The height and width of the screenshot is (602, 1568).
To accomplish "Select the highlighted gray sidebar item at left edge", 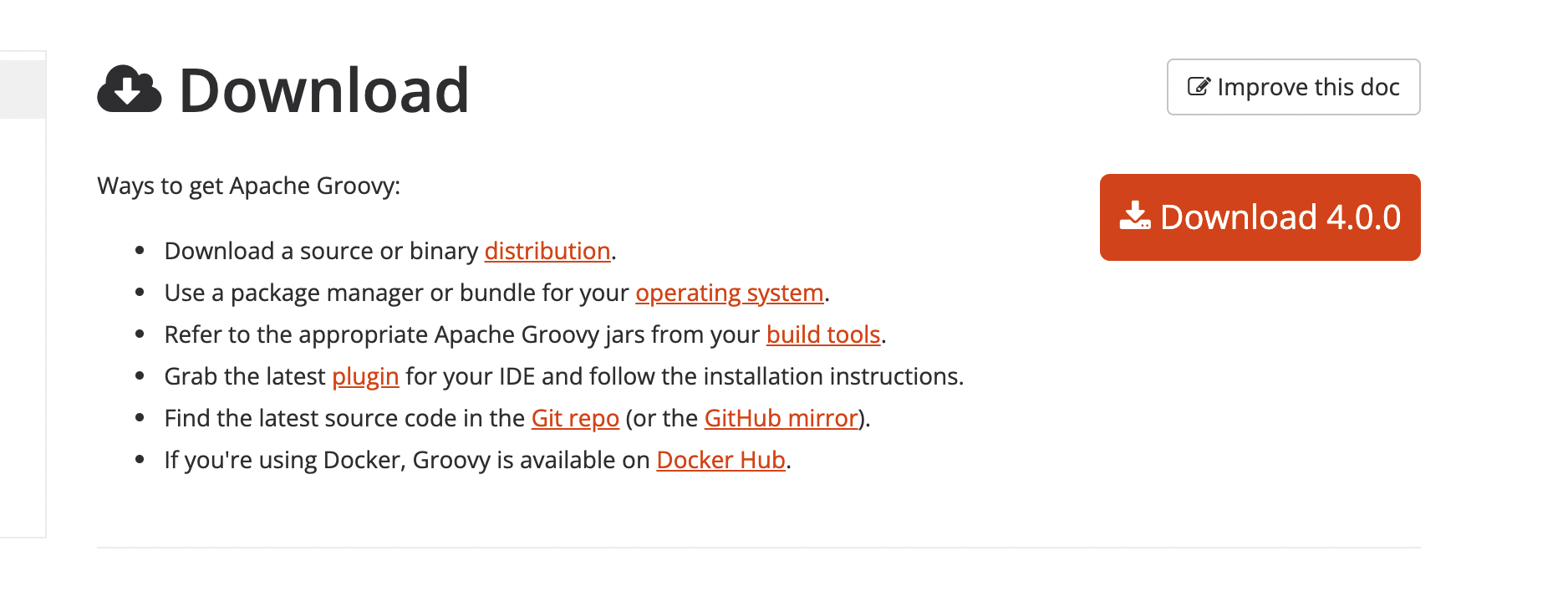I will (23, 89).
